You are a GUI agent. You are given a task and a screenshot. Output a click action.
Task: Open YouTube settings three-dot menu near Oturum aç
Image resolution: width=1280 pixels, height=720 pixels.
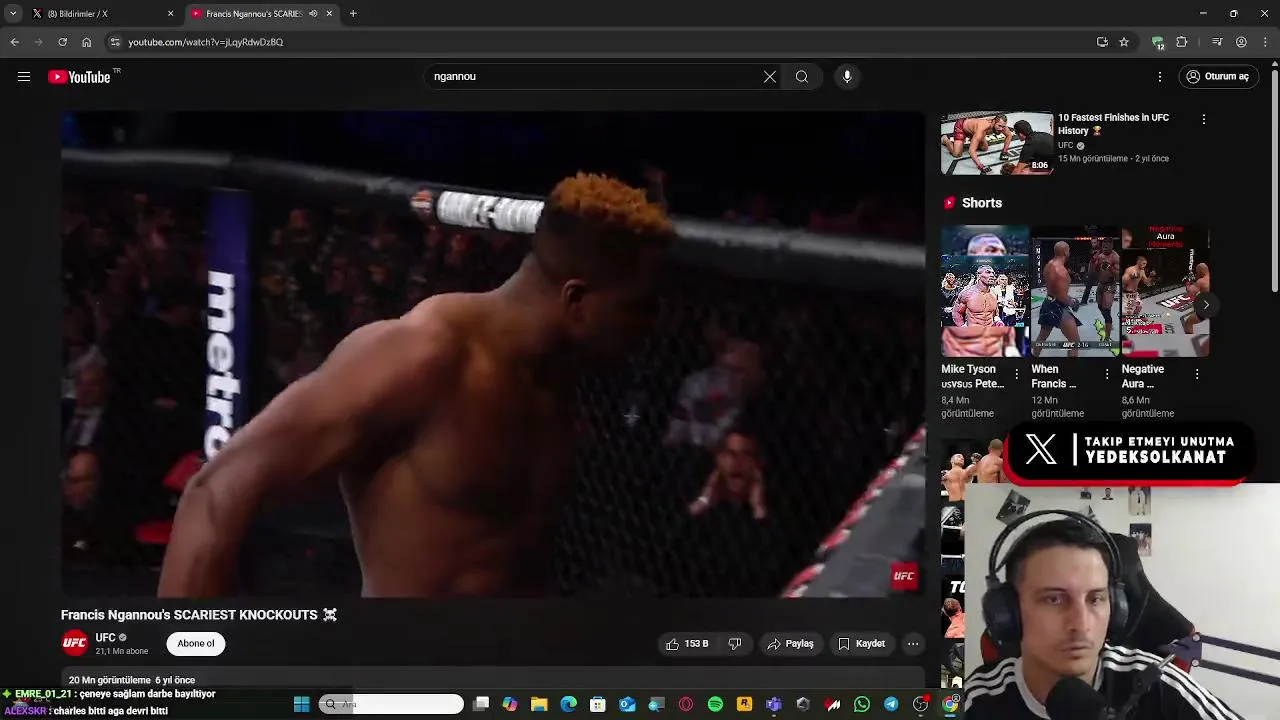[x=1160, y=77]
